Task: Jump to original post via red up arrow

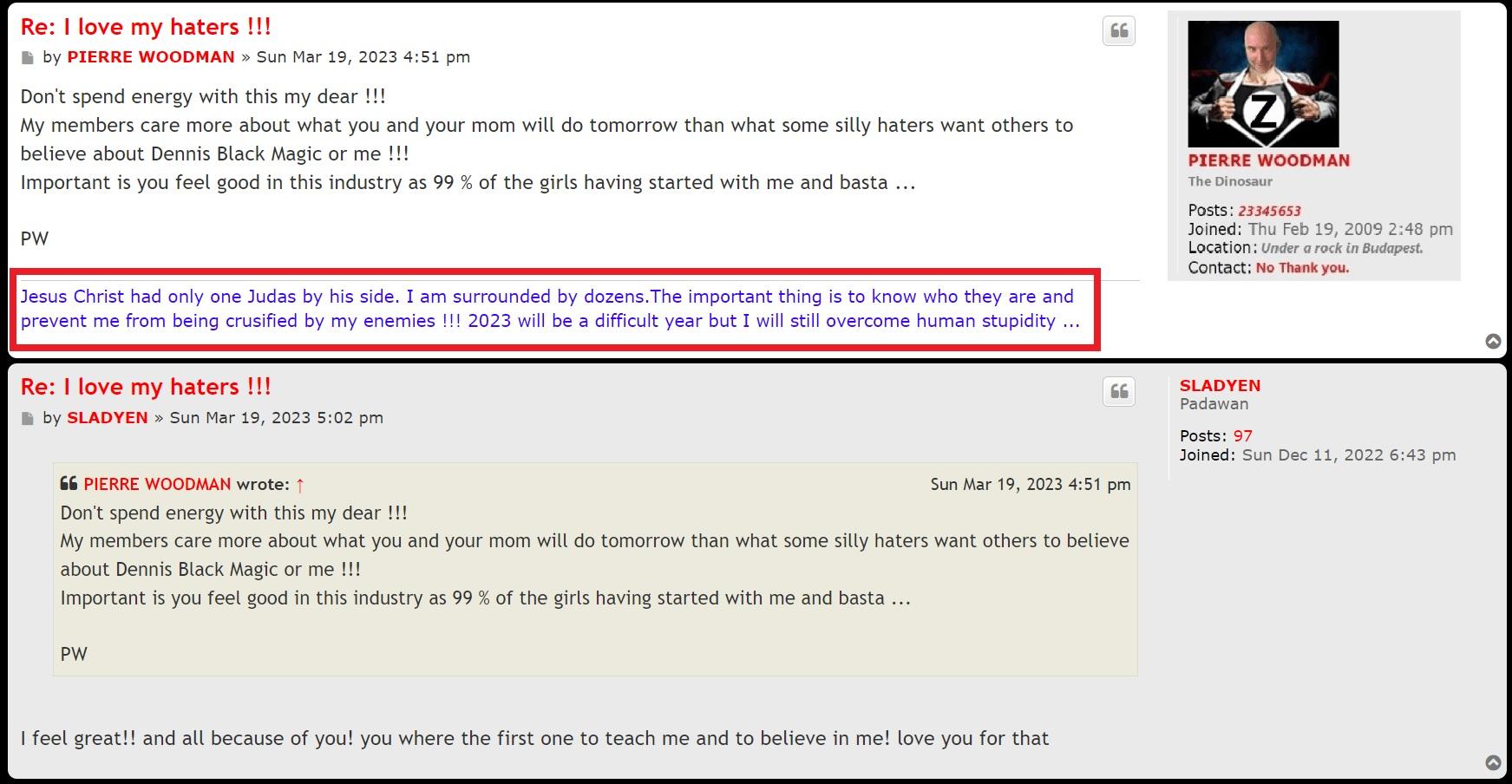Action: pyautogui.click(x=300, y=485)
